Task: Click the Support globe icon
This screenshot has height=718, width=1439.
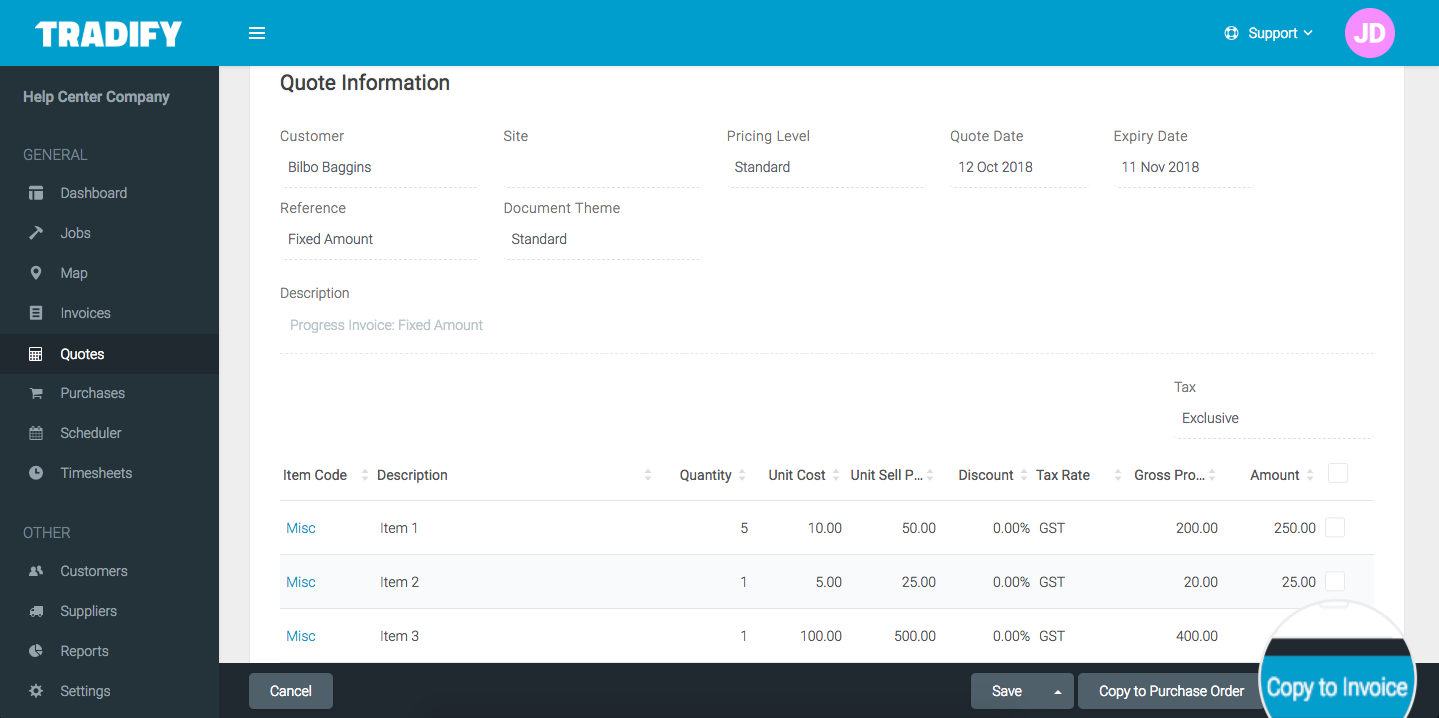Action: 1231,33
